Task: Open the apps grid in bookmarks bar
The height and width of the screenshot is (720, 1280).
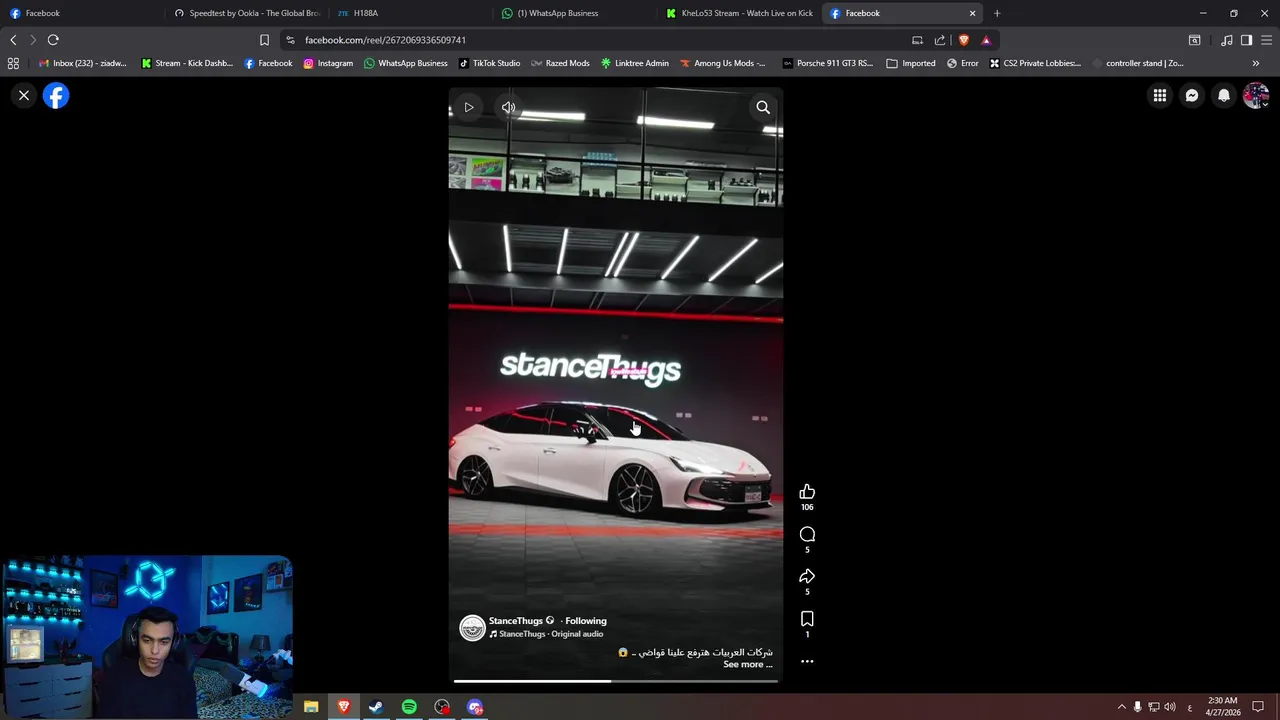Action: [13, 63]
